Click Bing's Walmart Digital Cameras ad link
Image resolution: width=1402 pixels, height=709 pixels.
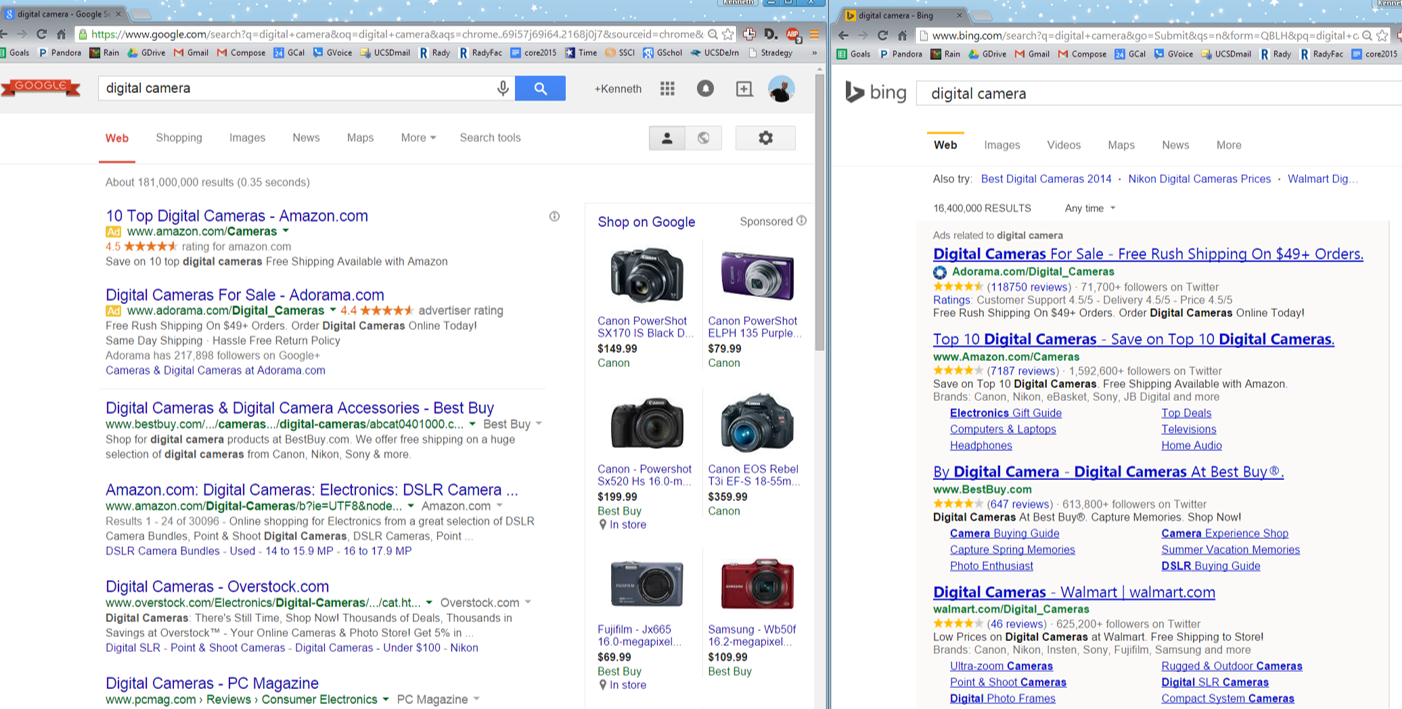coord(1073,592)
